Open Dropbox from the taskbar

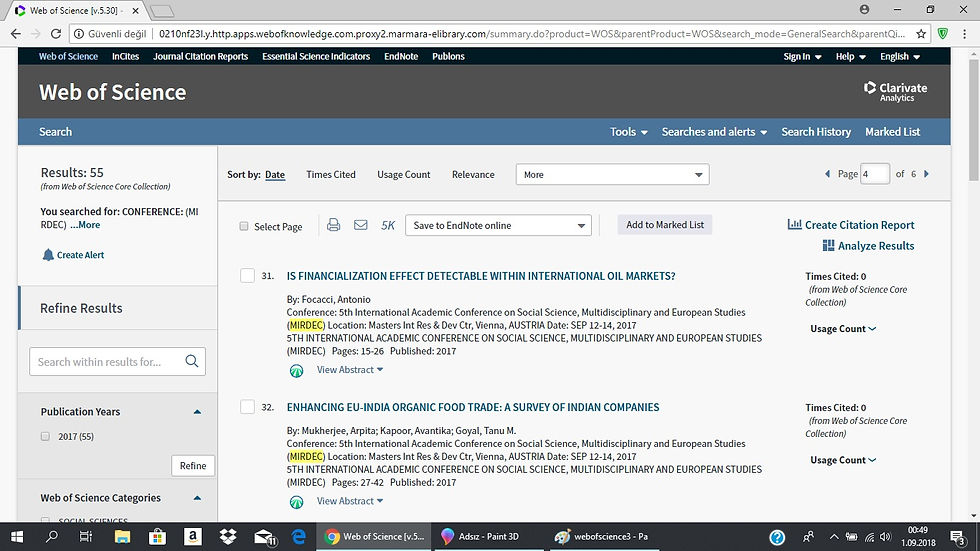[228, 537]
